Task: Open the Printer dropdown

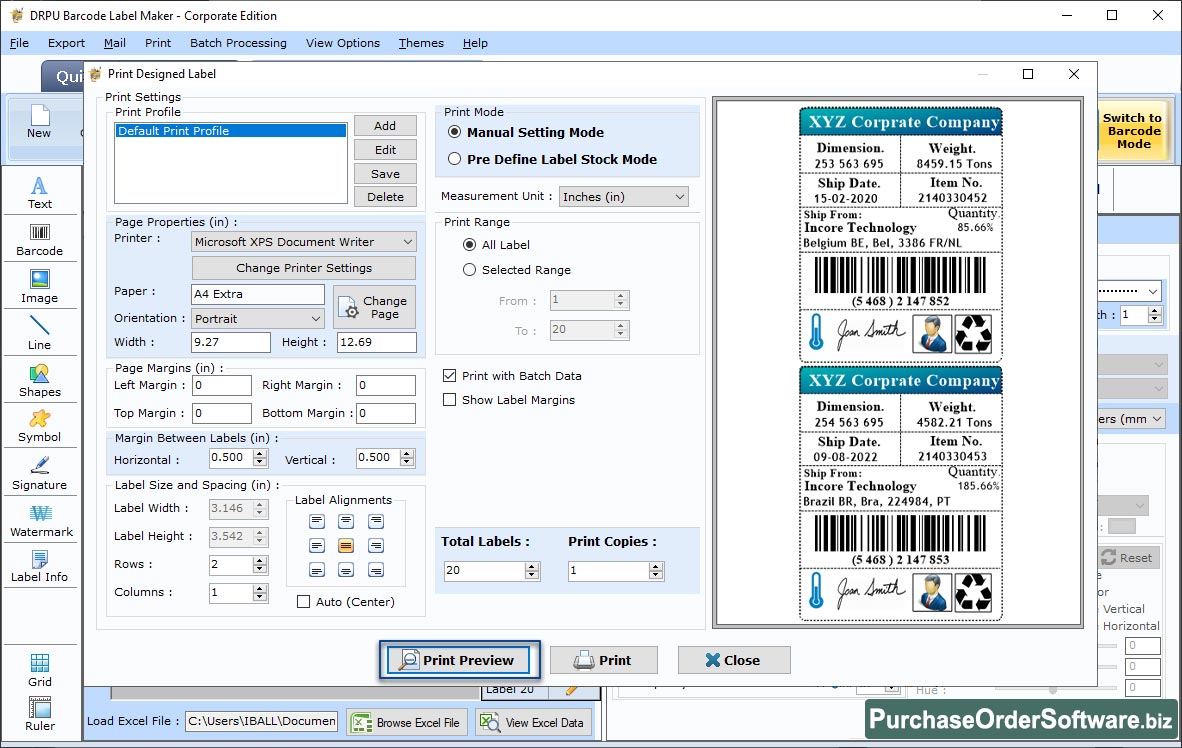Action: point(304,242)
